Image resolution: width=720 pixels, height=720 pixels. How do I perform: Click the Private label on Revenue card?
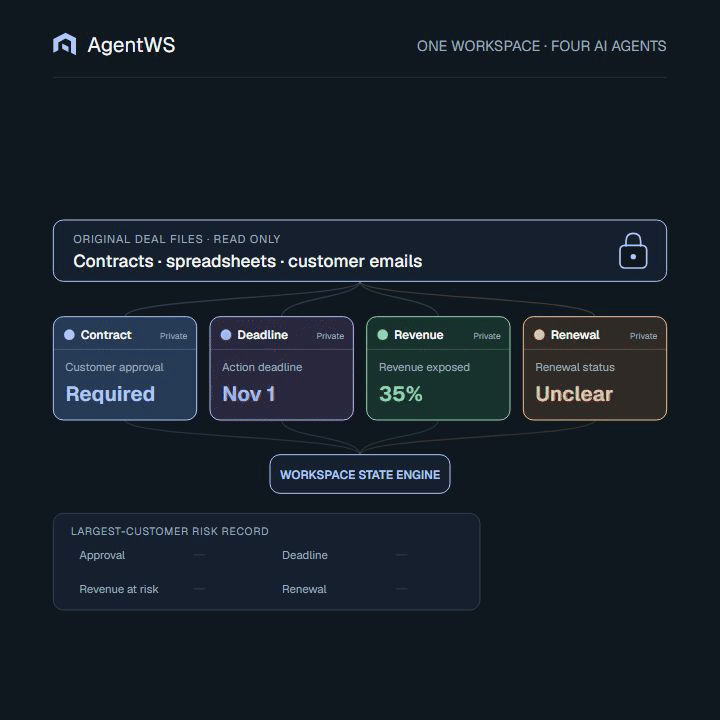tap(487, 336)
